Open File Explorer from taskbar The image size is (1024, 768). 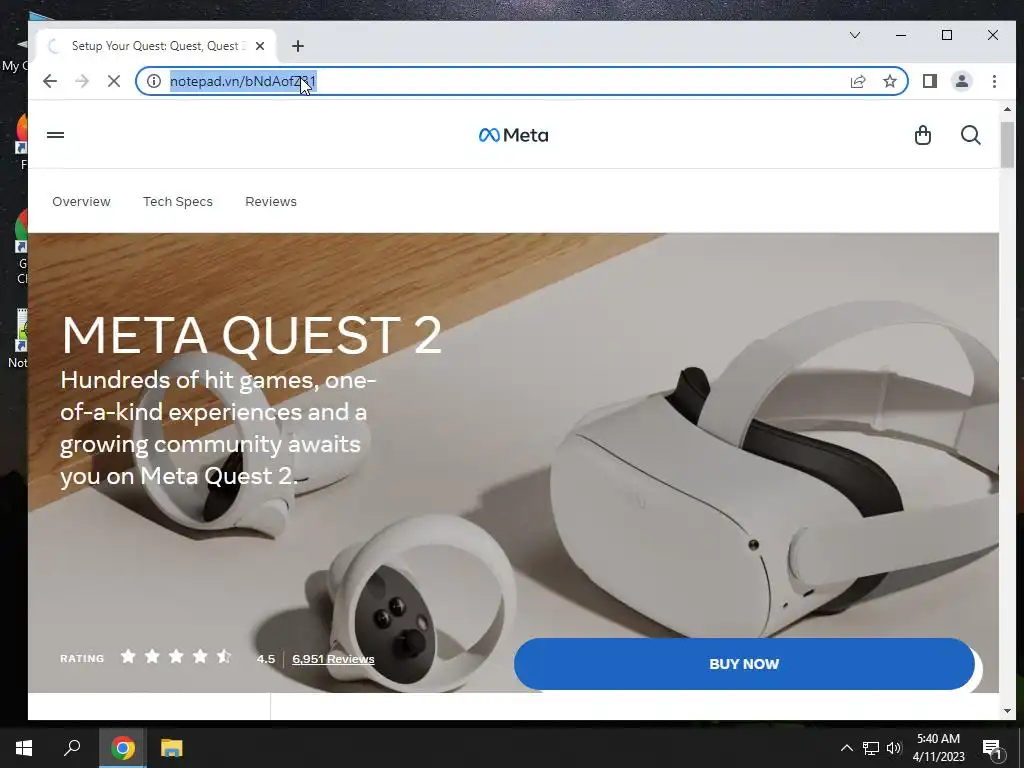pos(172,748)
